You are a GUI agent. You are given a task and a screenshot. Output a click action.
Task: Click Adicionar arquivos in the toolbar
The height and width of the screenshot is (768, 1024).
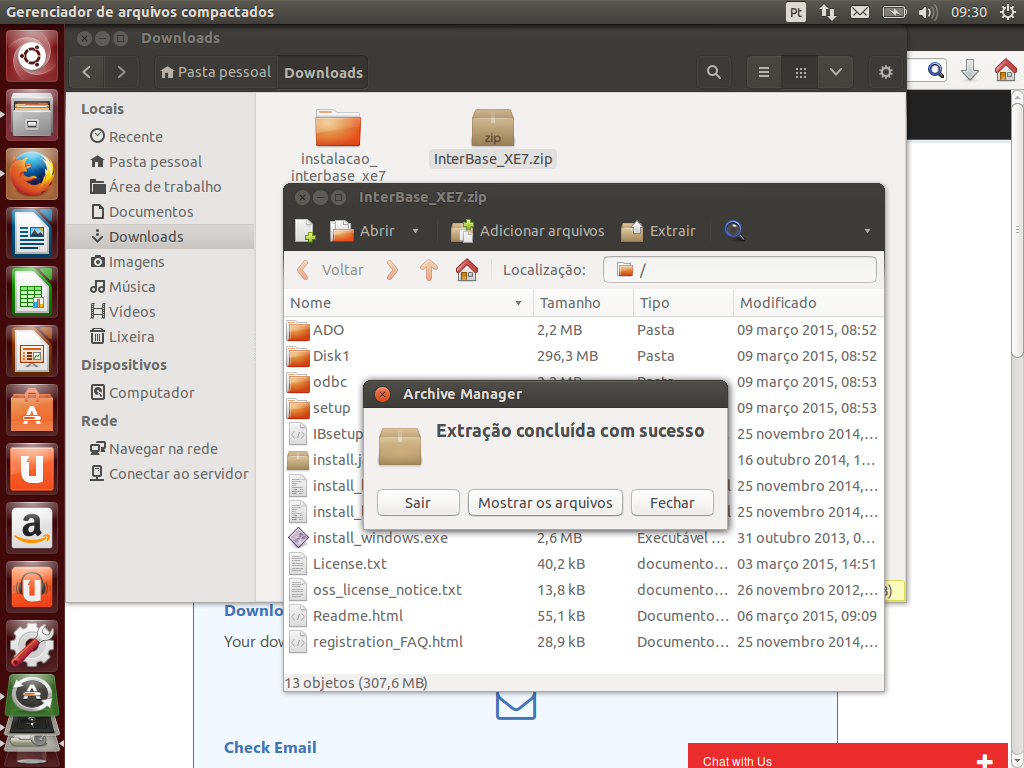(x=528, y=231)
